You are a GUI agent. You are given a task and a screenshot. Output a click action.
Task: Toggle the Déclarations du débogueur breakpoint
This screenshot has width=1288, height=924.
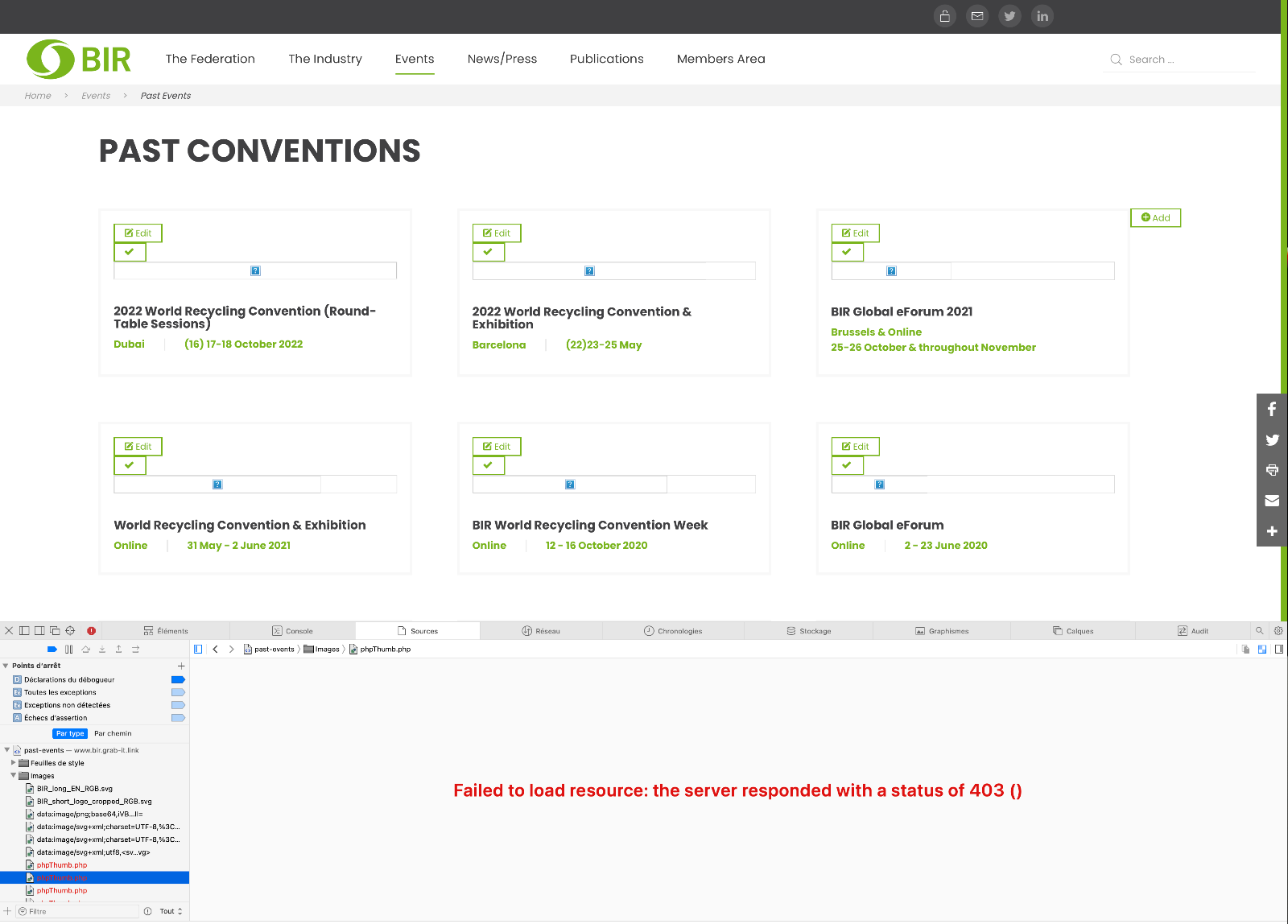178,680
